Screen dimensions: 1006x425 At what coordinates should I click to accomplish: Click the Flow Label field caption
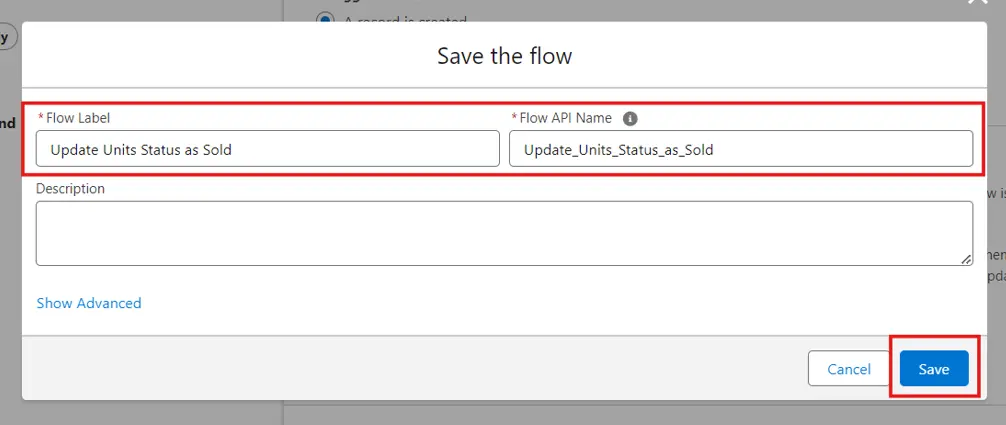click(x=78, y=118)
